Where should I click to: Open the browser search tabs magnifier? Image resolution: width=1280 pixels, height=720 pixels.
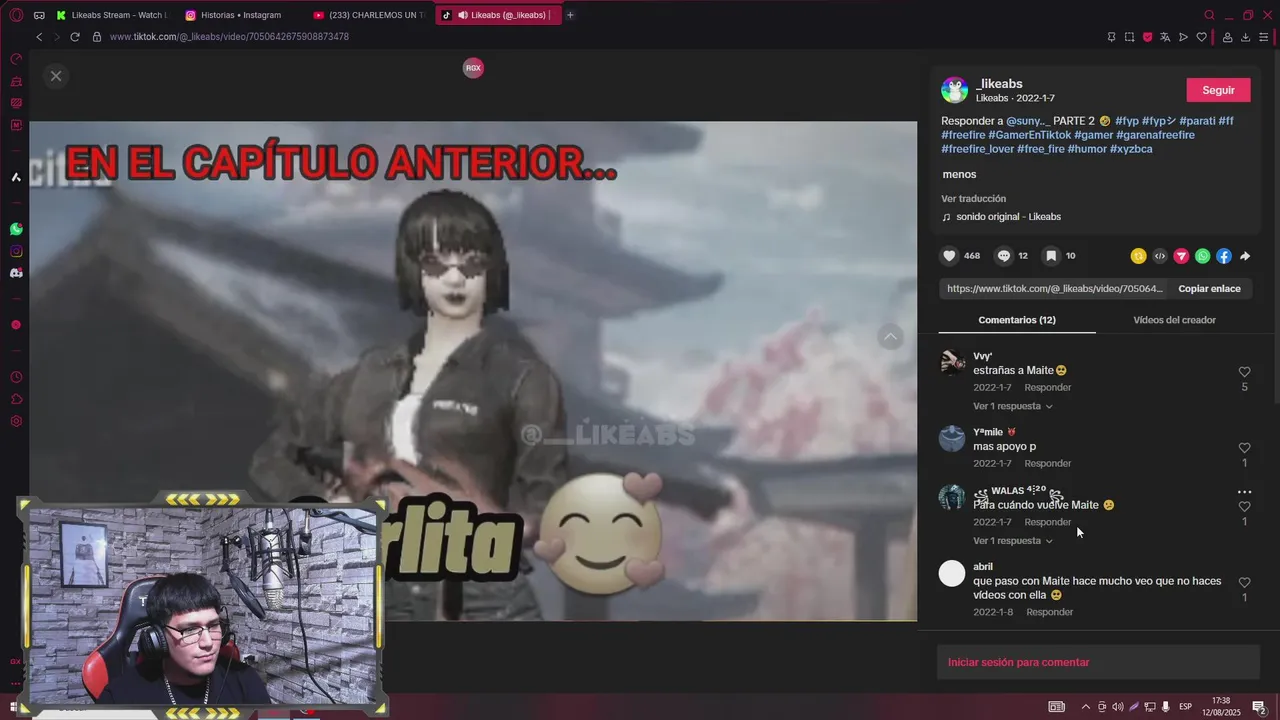coord(1209,15)
